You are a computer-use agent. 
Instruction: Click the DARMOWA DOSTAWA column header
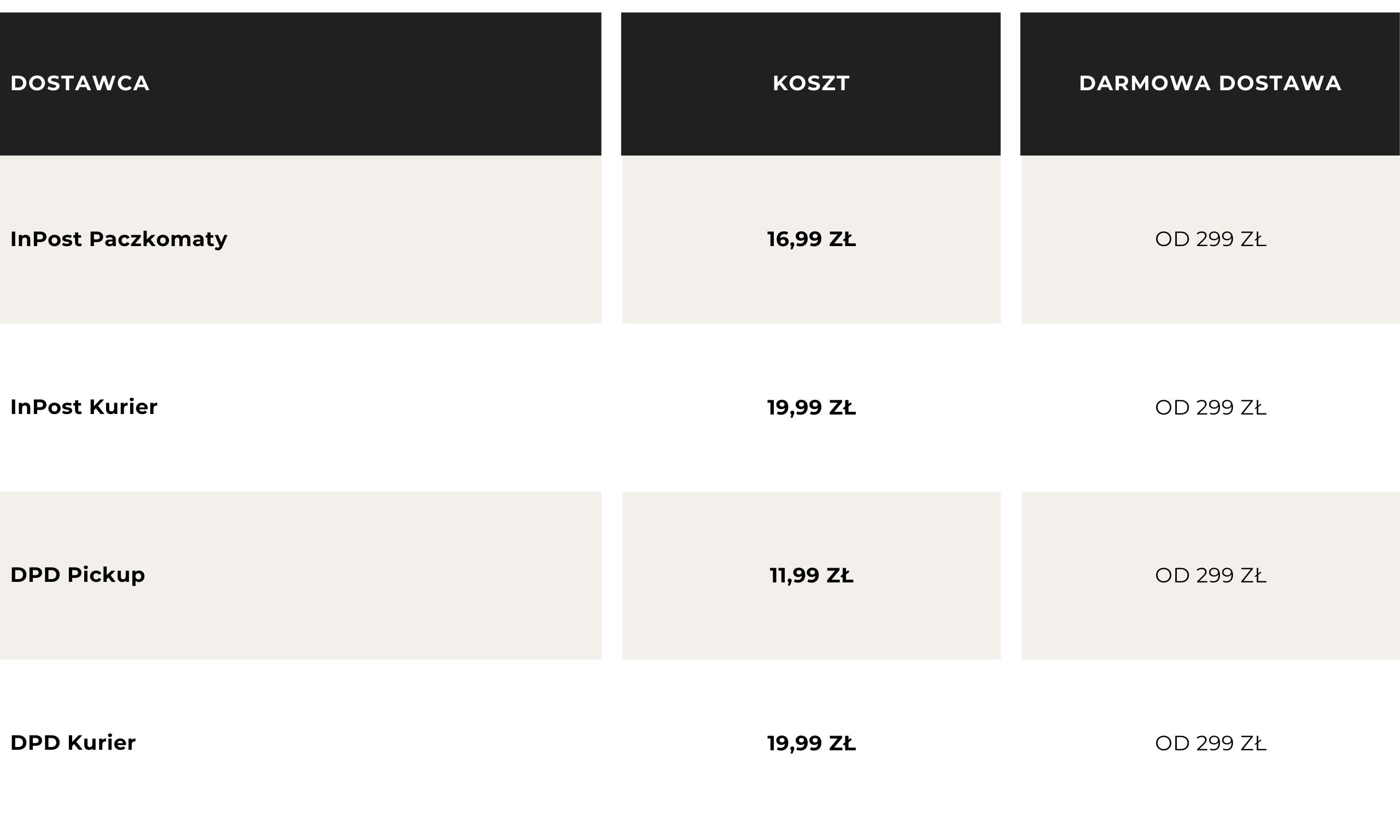coord(1209,83)
